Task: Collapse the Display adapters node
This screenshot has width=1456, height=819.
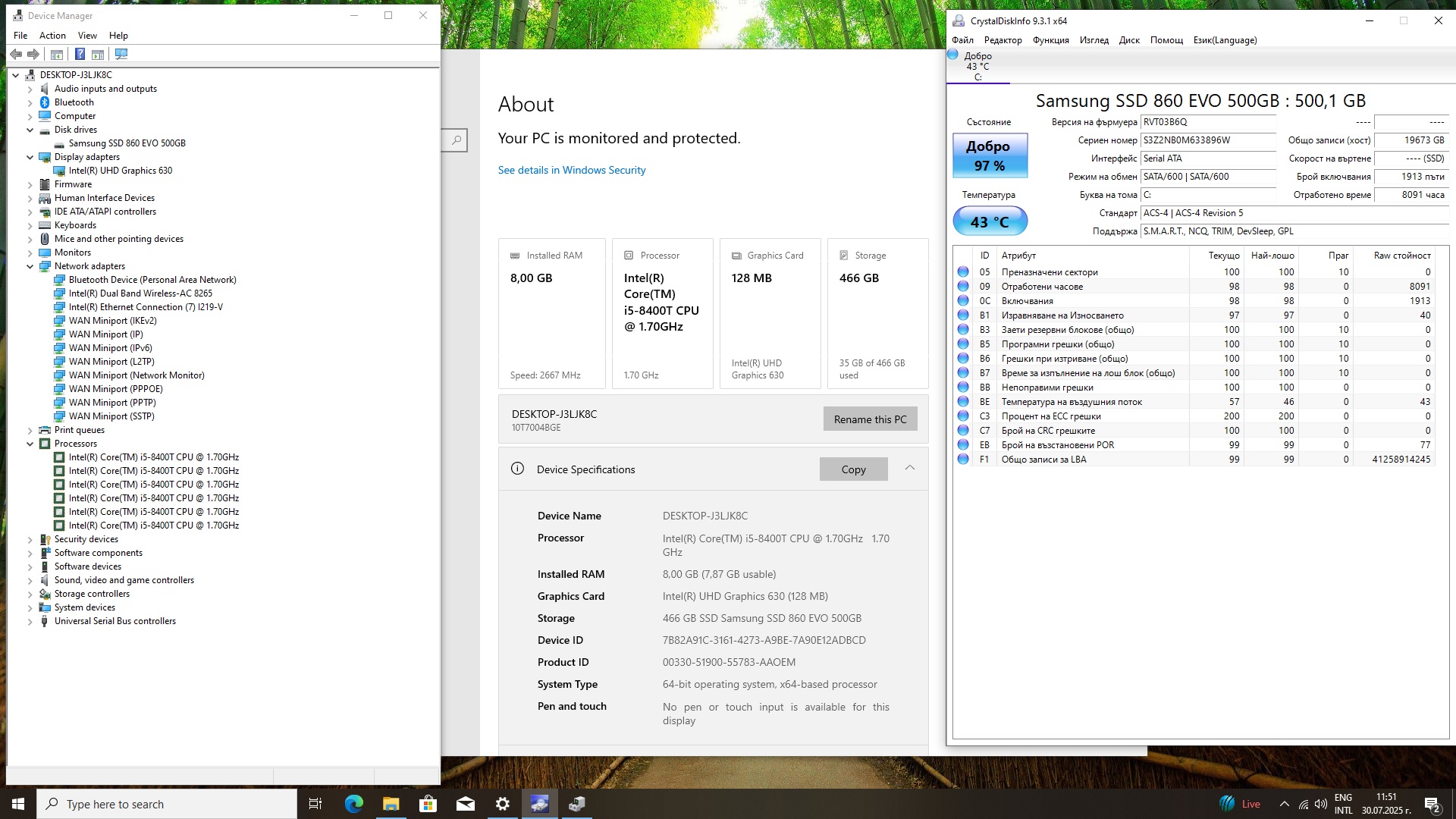Action: 30,157
